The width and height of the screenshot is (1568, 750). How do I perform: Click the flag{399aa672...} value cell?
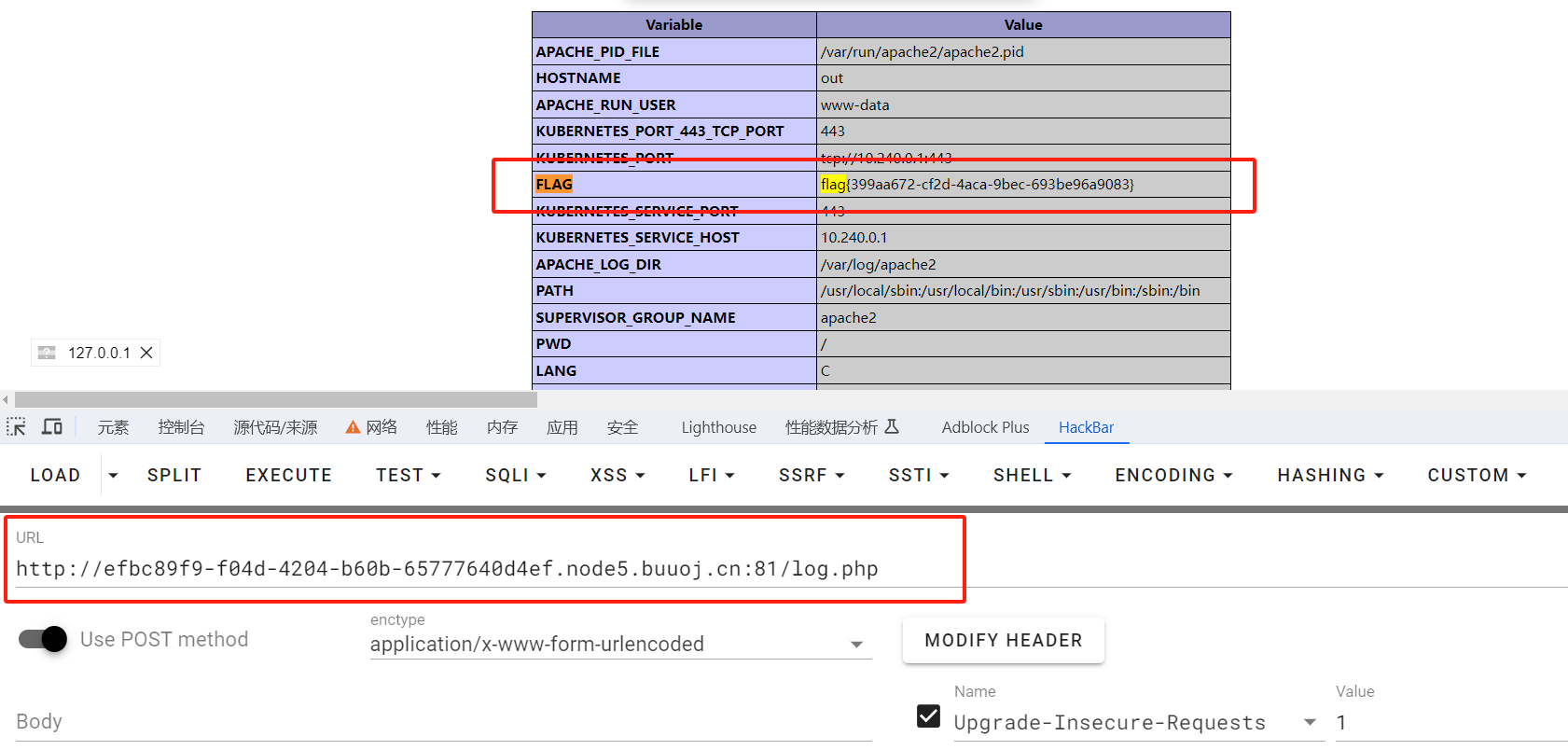1023,184
